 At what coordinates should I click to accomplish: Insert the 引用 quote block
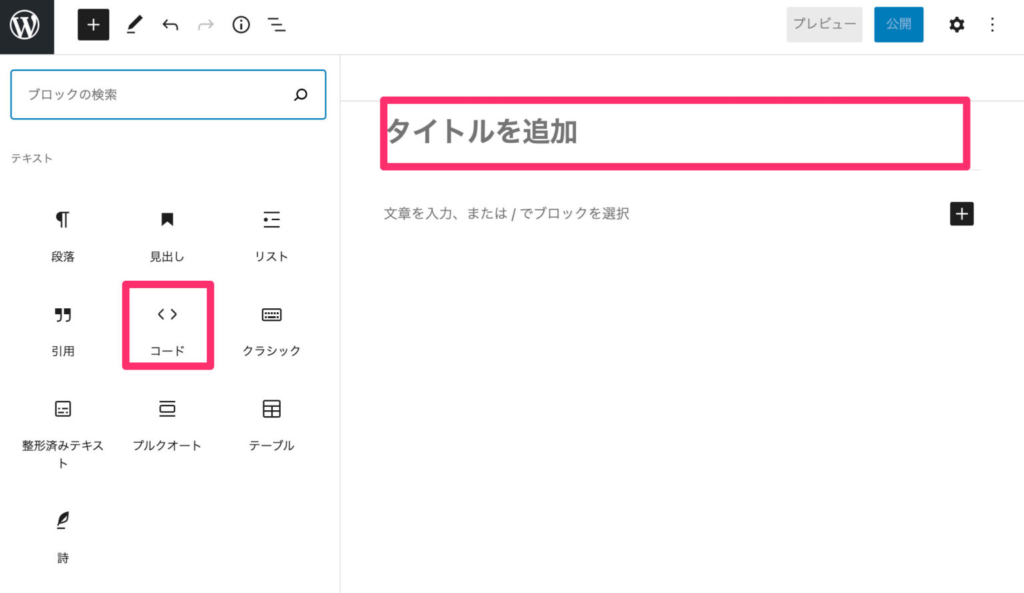pyautogui.click(x=63, y=330)
